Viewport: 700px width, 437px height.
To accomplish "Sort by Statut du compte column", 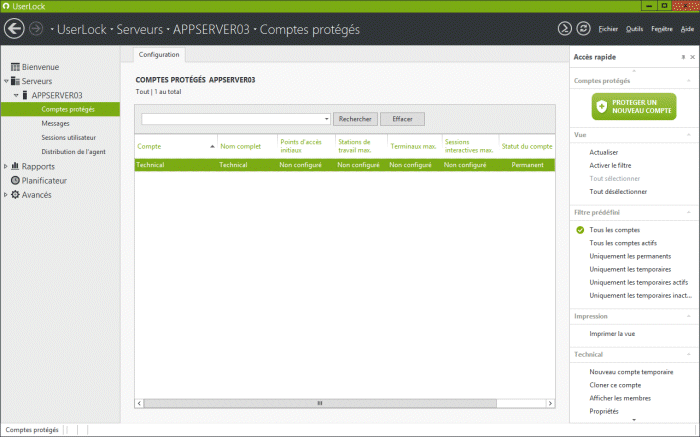I will click(x=527, y=146).
